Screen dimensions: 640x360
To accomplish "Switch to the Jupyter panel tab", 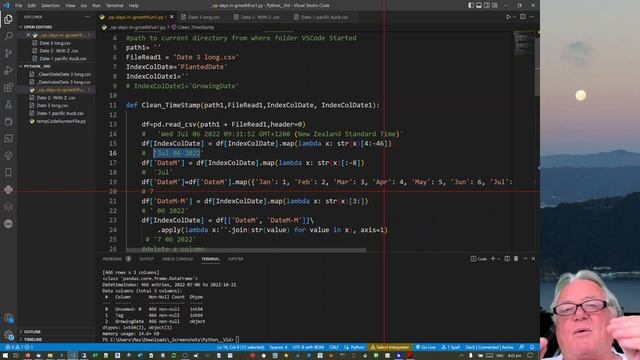I will click(x=236, y=259).
